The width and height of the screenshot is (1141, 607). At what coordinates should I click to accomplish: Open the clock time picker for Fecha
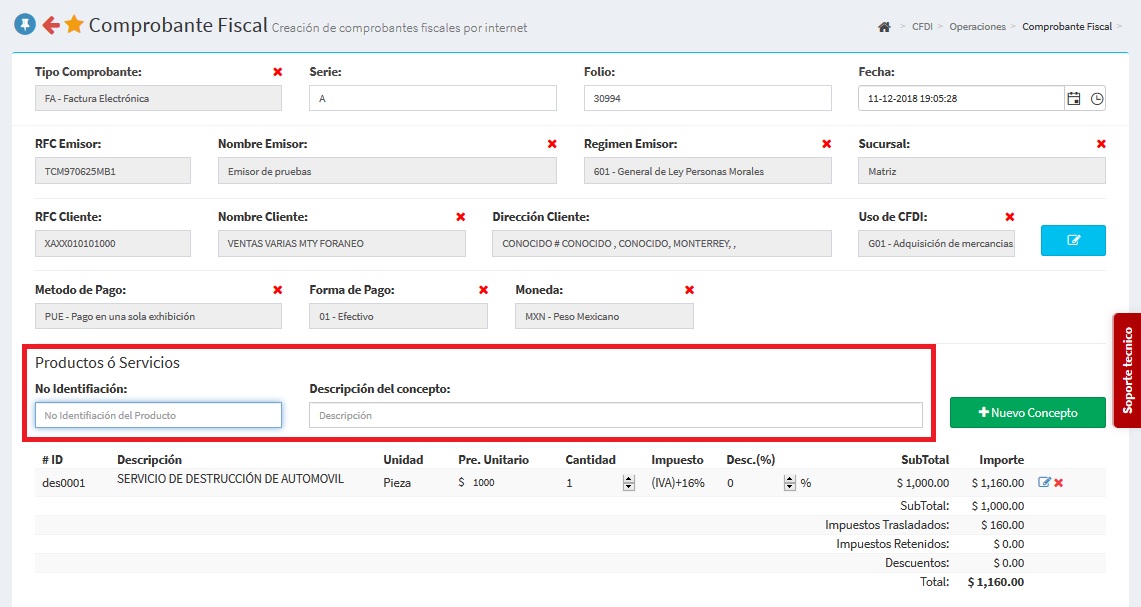[x=1097, y=99]
